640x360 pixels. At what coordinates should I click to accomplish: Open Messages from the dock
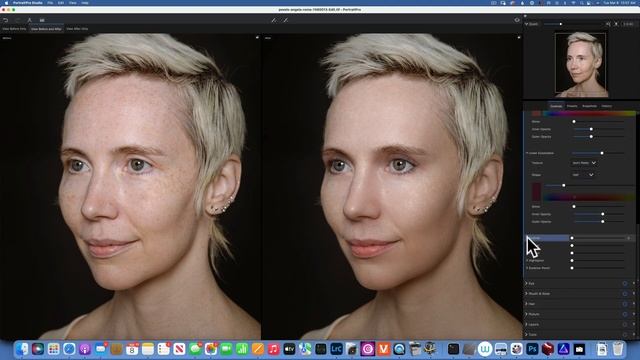195,349
